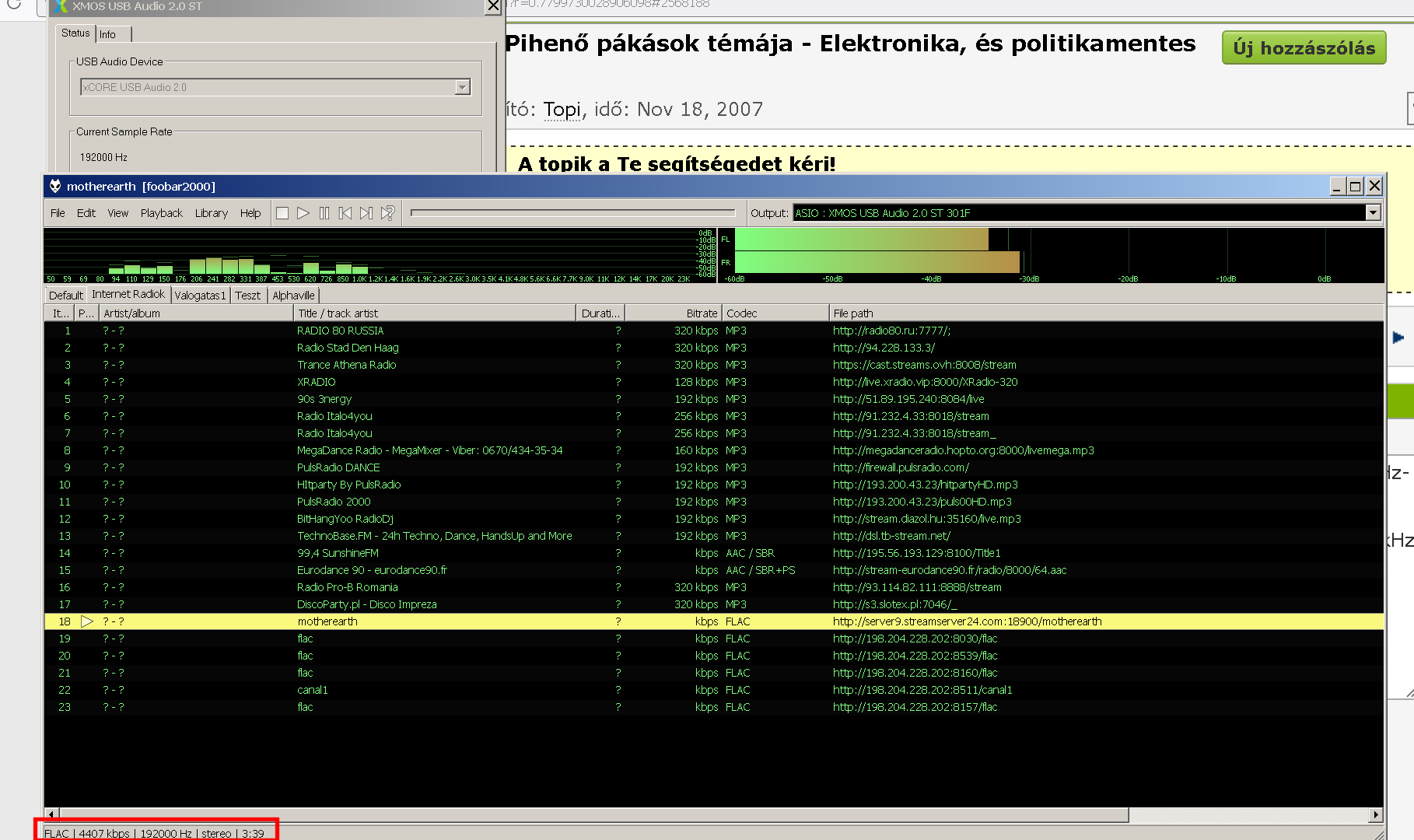Click the Stop button in foobar2000 toolbar
Image resolution: width=1414 pixels, height=840 pixels.
click(282, 213)
